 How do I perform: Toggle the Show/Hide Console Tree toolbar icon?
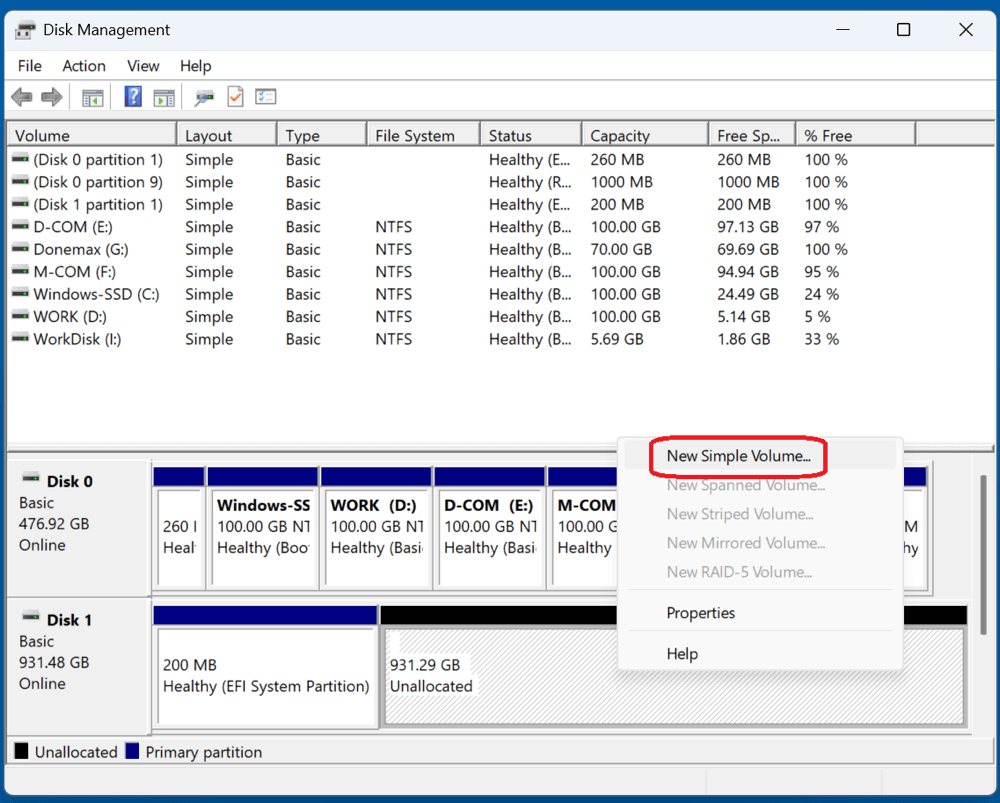coord(92,96)
